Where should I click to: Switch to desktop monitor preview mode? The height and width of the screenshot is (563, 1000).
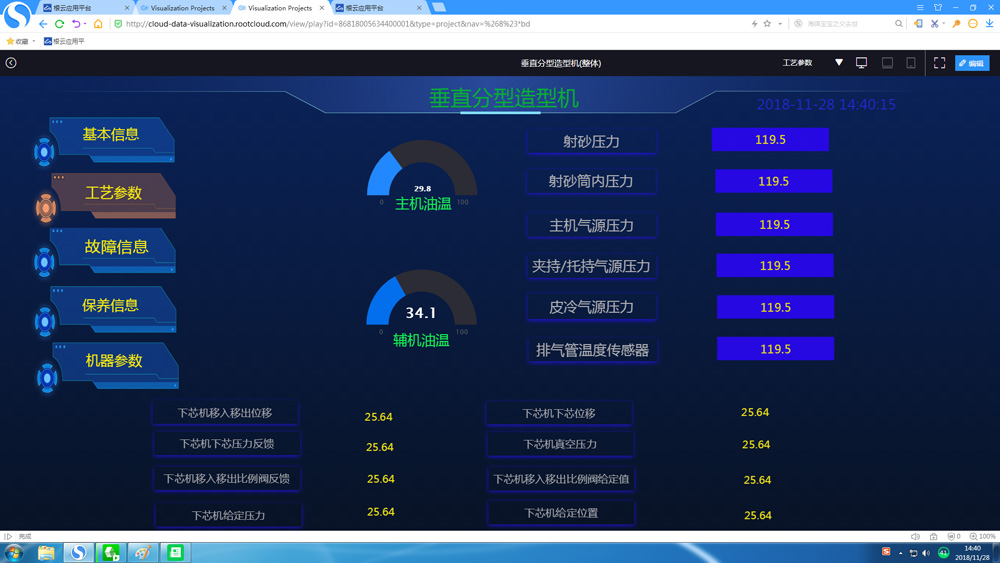point(861,63)
